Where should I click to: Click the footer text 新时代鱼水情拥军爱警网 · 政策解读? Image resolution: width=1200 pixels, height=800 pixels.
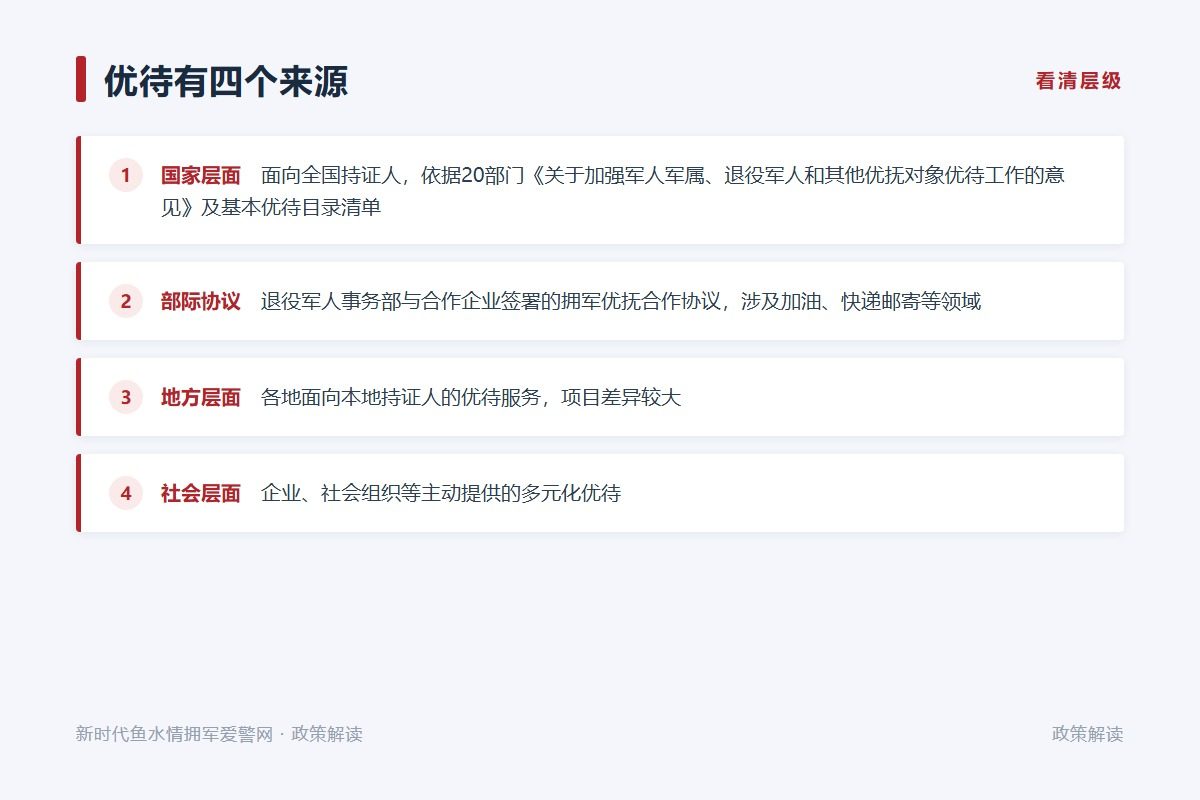click(x=219, y=734)
